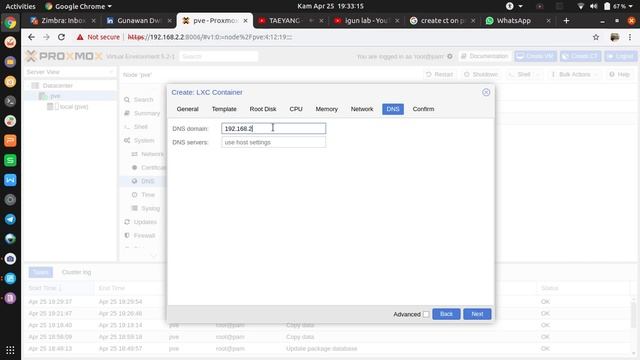The width and height of the screenshot is (640, 360).
Task: Click the user settings gear icon
Action: [x=450, y=56]
